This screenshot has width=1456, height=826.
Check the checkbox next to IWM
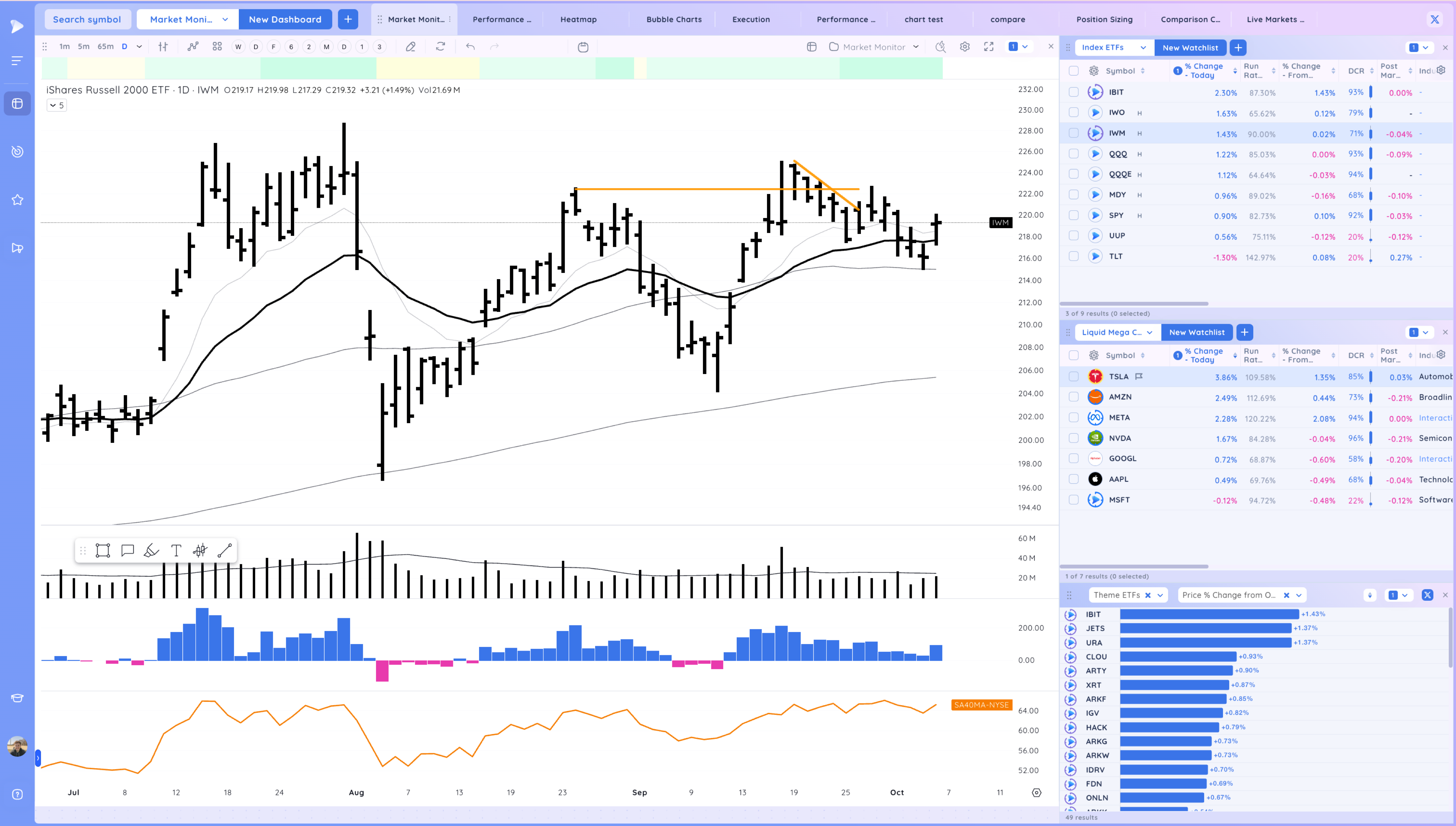1073,133
